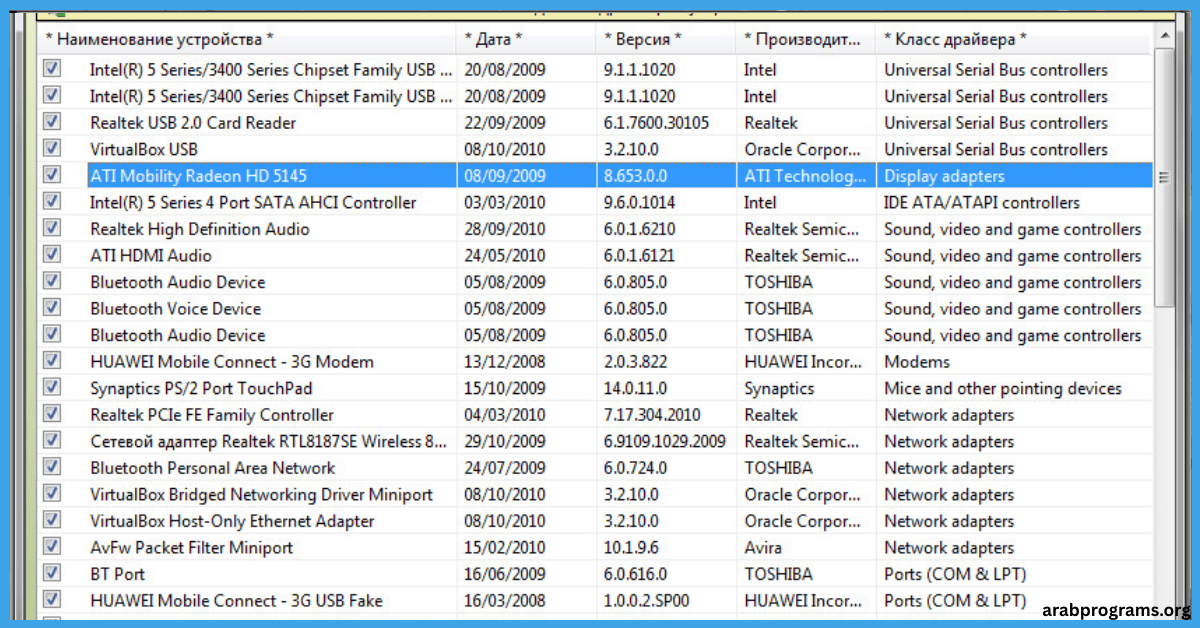Image resolution: width=1200 pixels, height=628 pixels.
Task: Select Synaptics PS/2 Port TouchPad entry
Action: coord(201,388)
